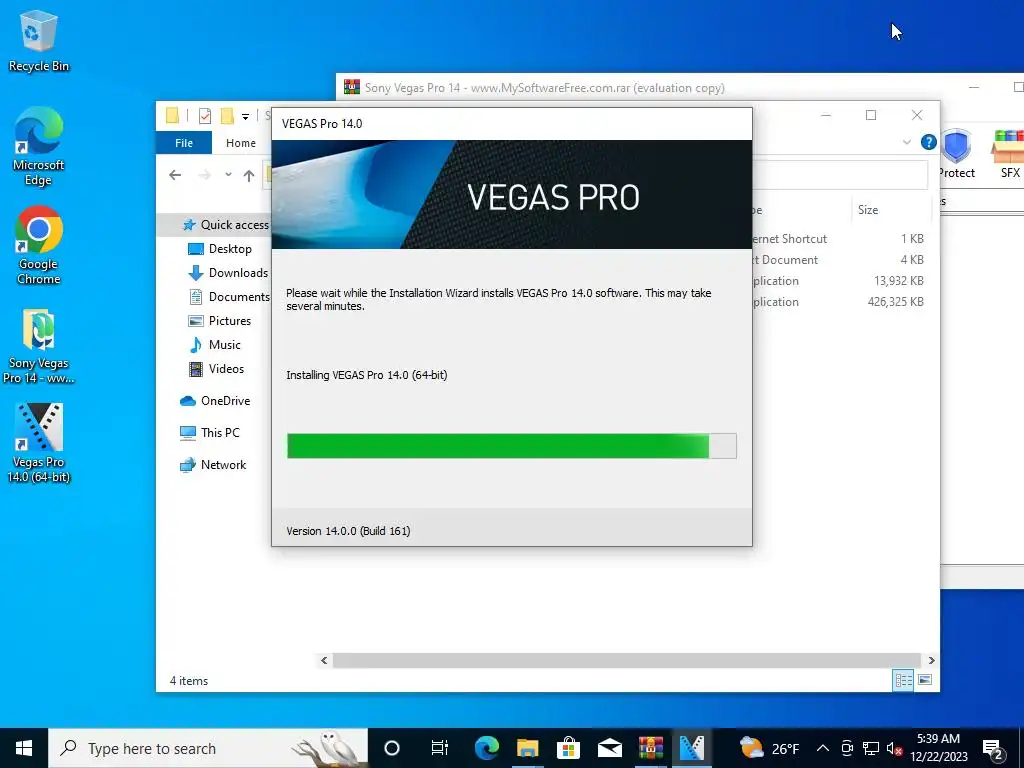Select Videos in the navigation pane
Viewport: 1024px width, 768px height.
tap(216, 369)
